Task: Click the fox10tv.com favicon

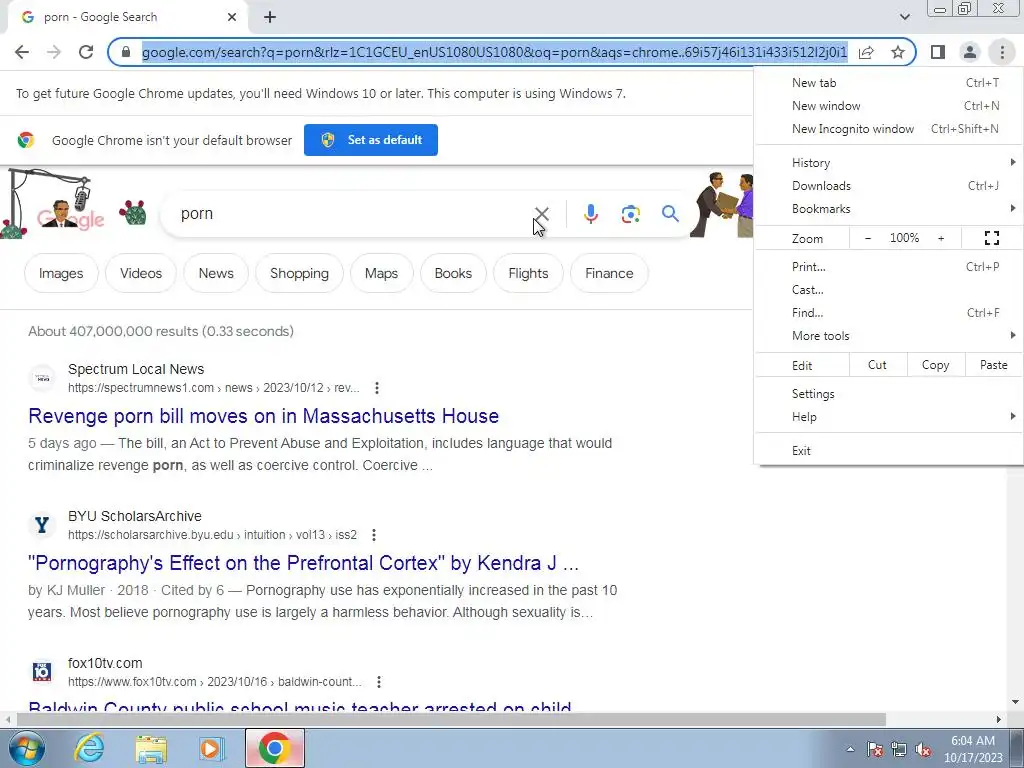Action: (42, 672)
